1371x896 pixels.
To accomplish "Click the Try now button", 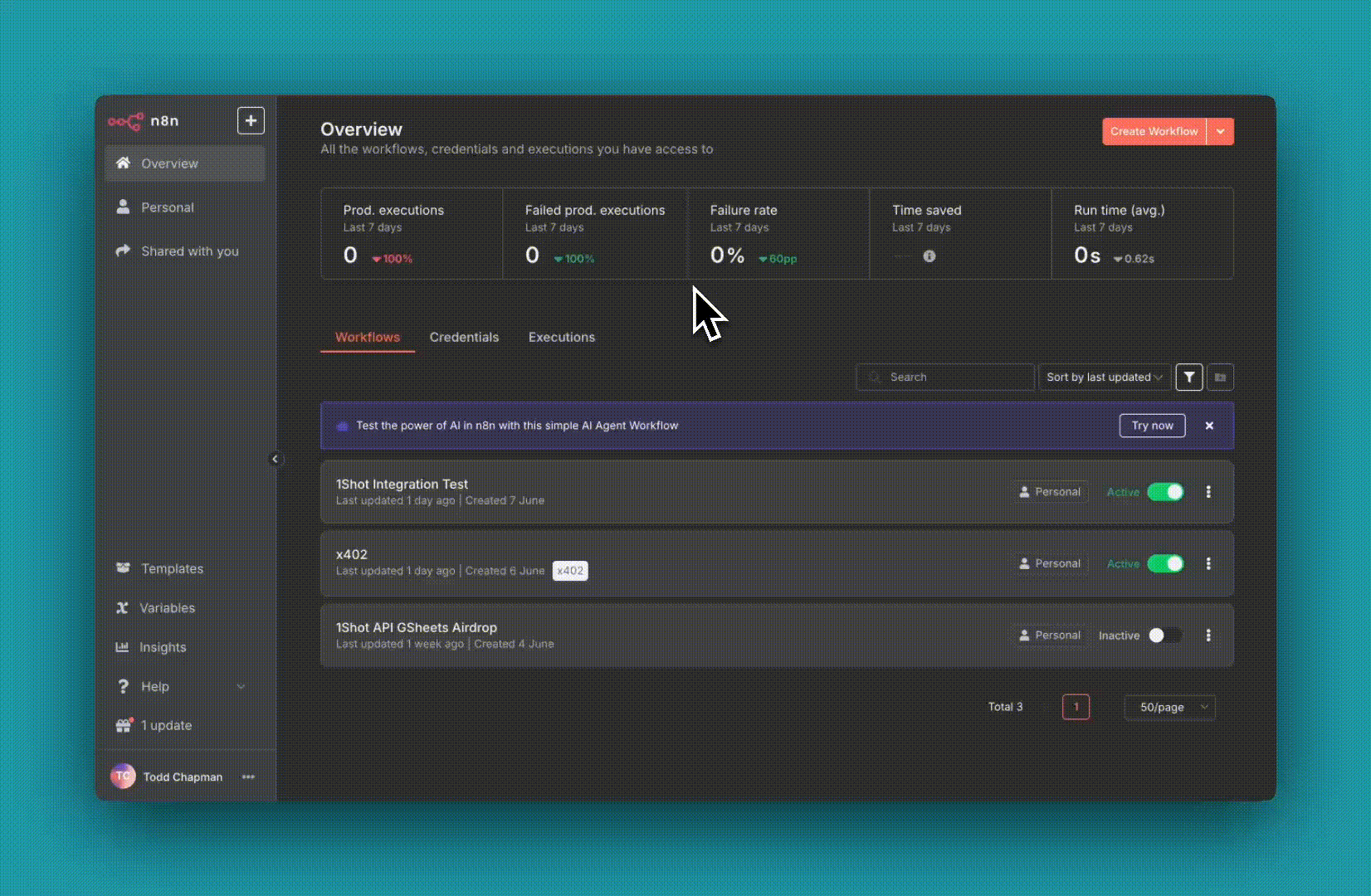I will click(1152, 426).
